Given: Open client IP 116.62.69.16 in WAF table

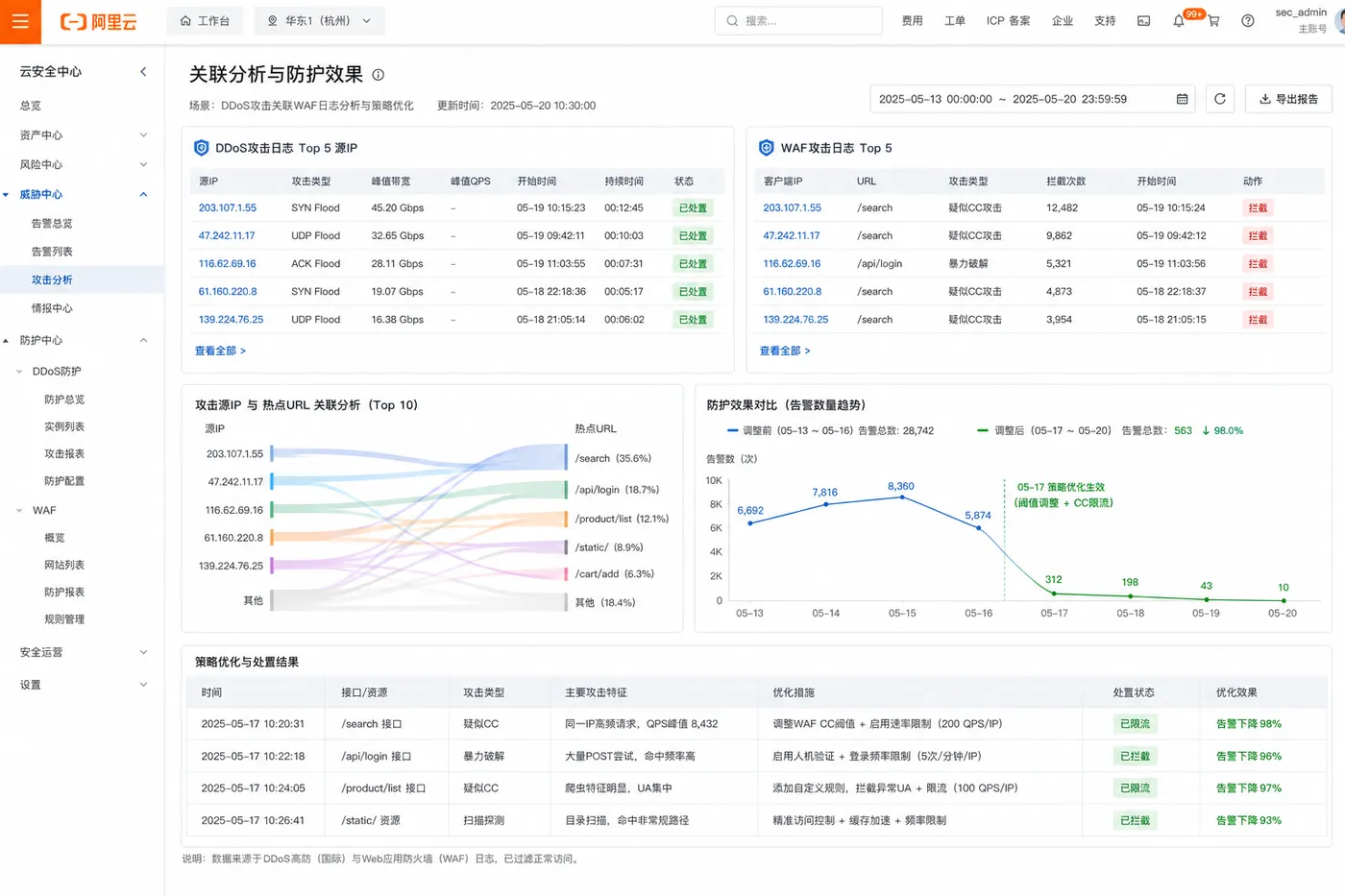Looking at the screenshot, I should pyautogui.click(x=792, y=263).
